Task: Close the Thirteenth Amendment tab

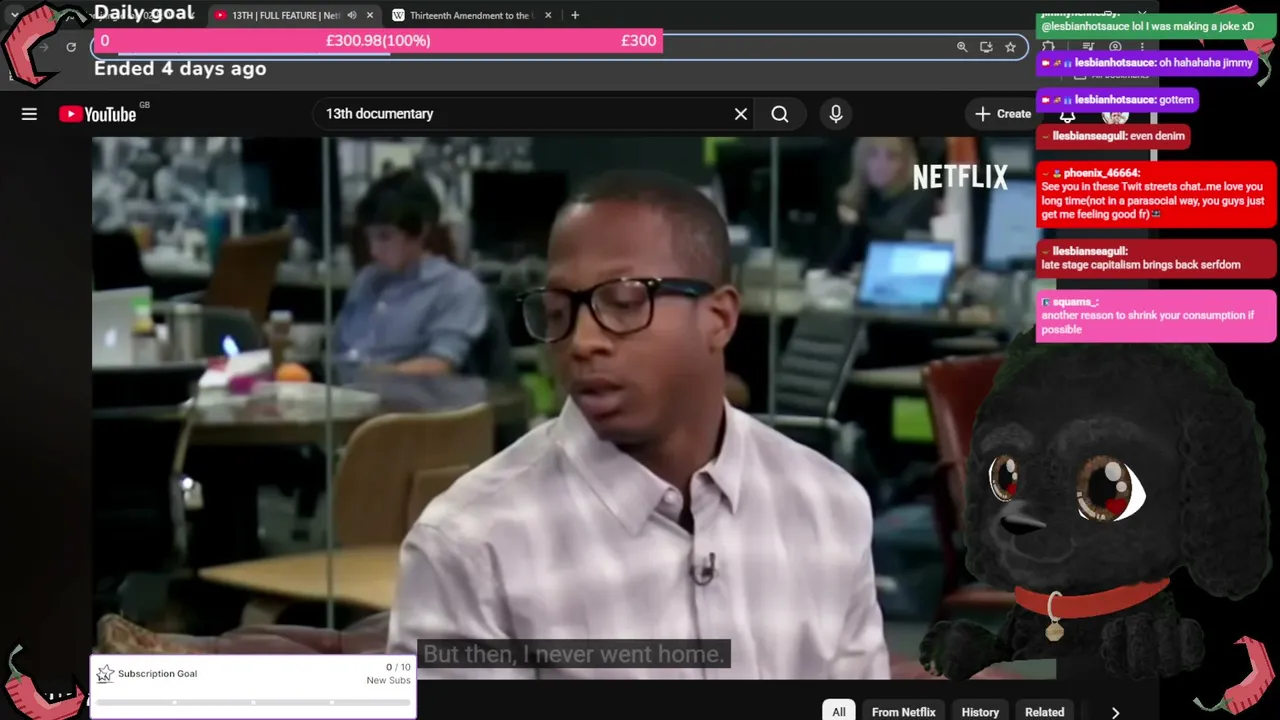Action: tap(548, 15)
